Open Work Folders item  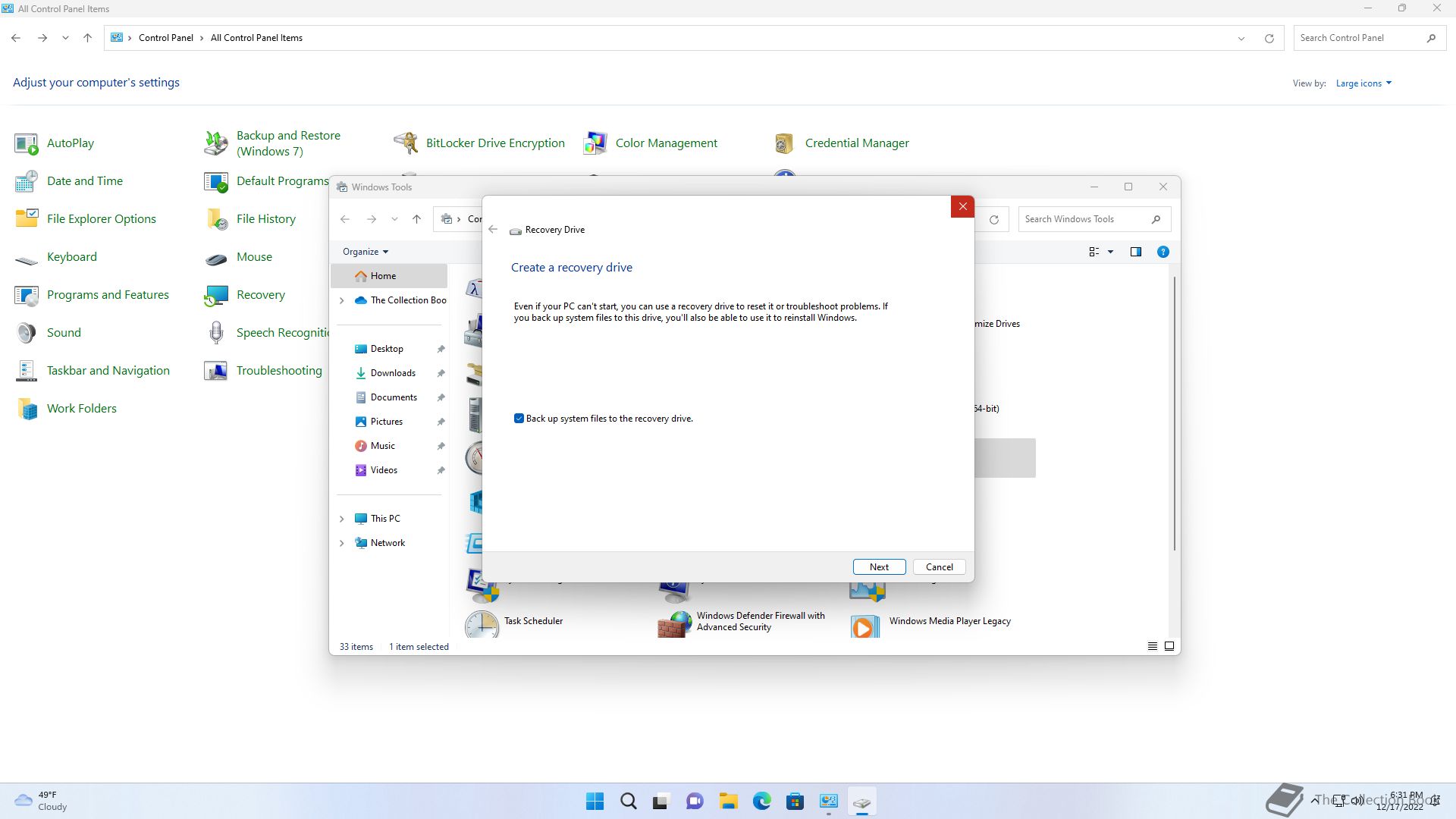pyautogui.click(x=66, y=409)
